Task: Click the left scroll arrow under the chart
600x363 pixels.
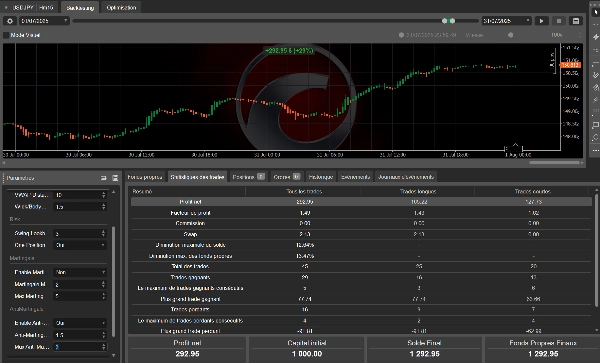Action: (4, 163)
